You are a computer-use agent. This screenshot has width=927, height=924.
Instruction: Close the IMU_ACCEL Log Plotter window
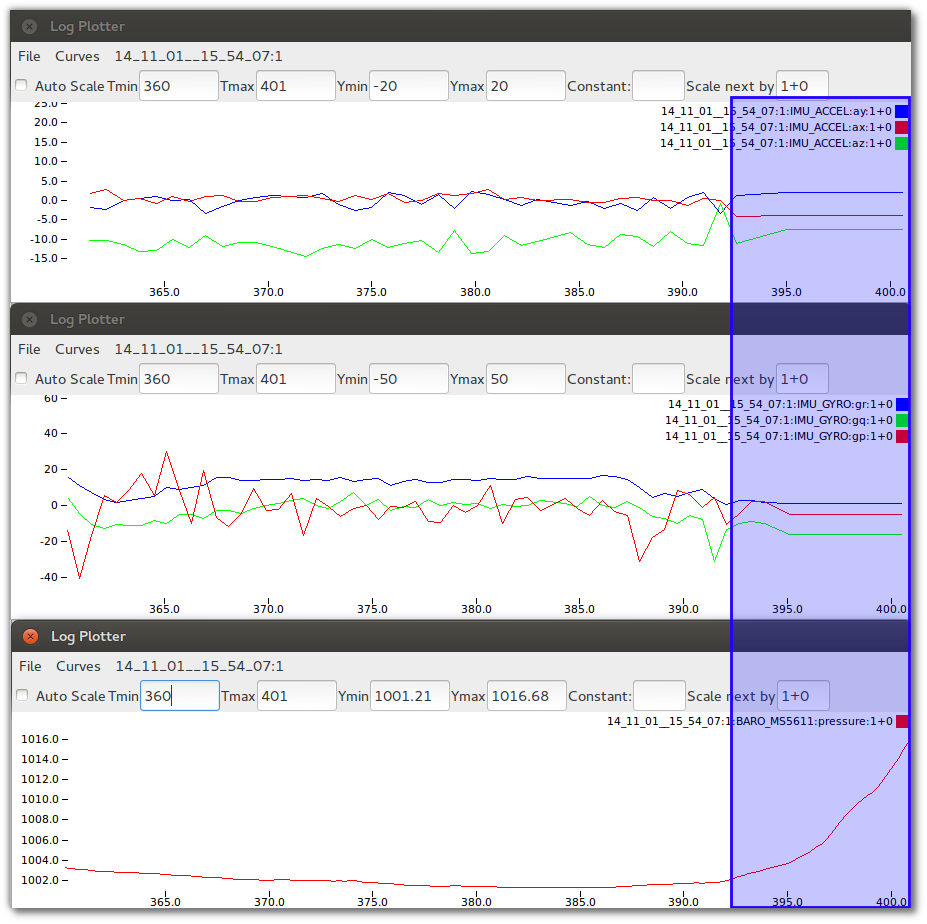[x=29, y=26]
